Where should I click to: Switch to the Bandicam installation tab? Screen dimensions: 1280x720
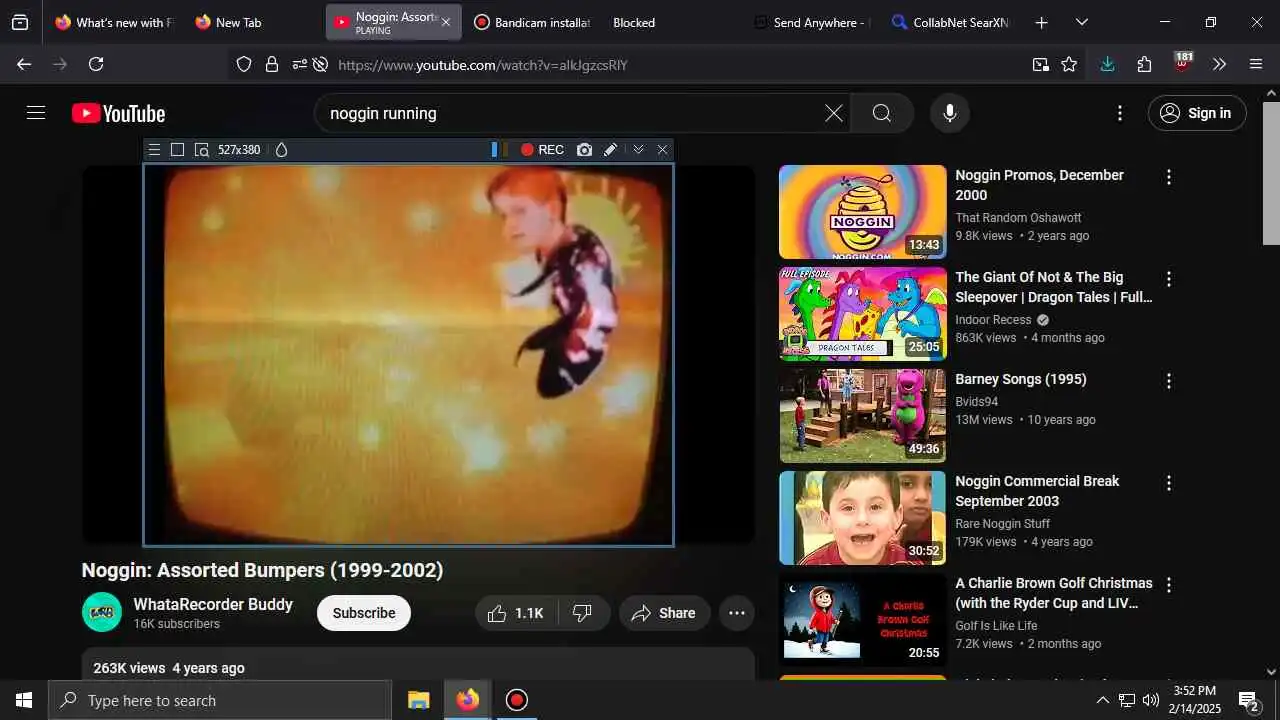point(532,22)
